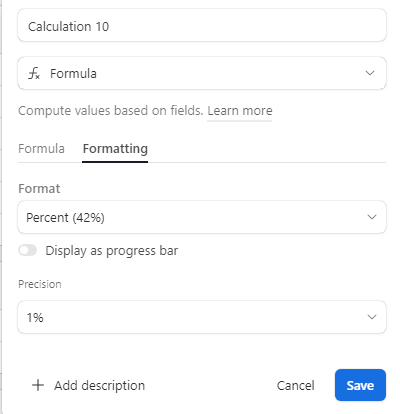400x414 pixels.
Task: Focus the field name input 'Calculation 10'
Action: click(202, 26)
